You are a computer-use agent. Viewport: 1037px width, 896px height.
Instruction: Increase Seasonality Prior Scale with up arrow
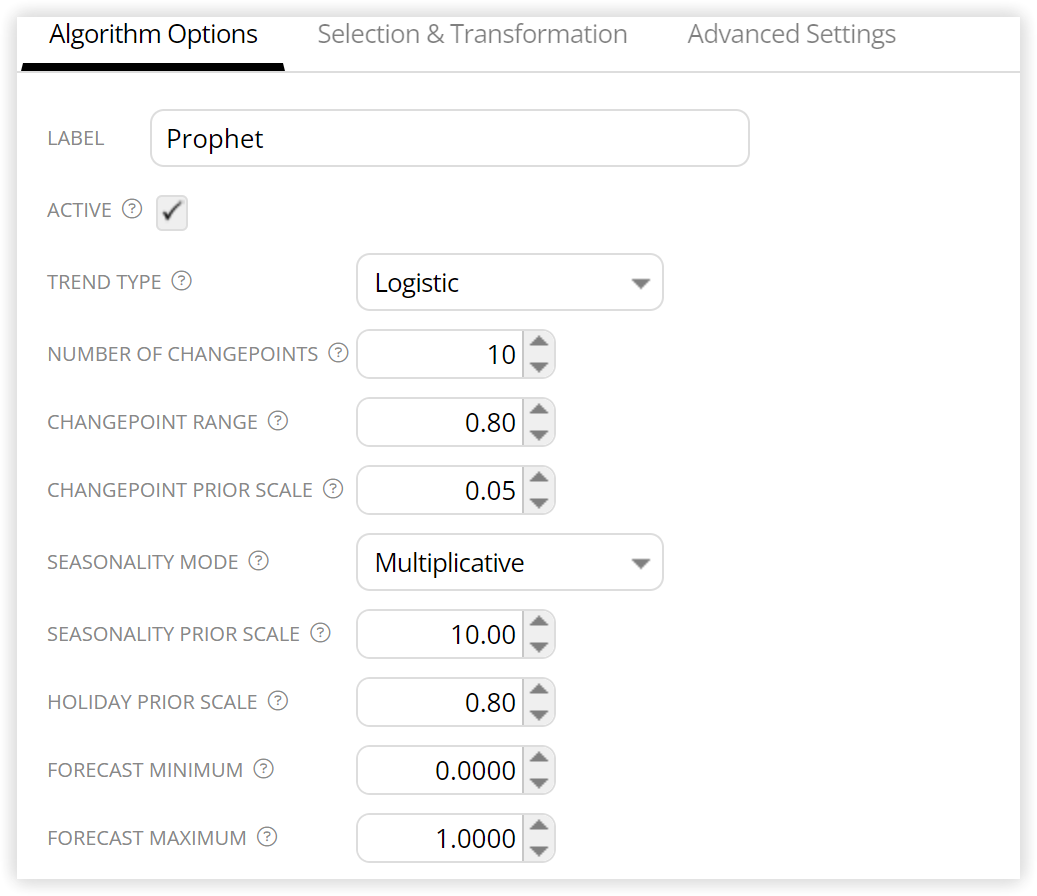click(539, 622)
